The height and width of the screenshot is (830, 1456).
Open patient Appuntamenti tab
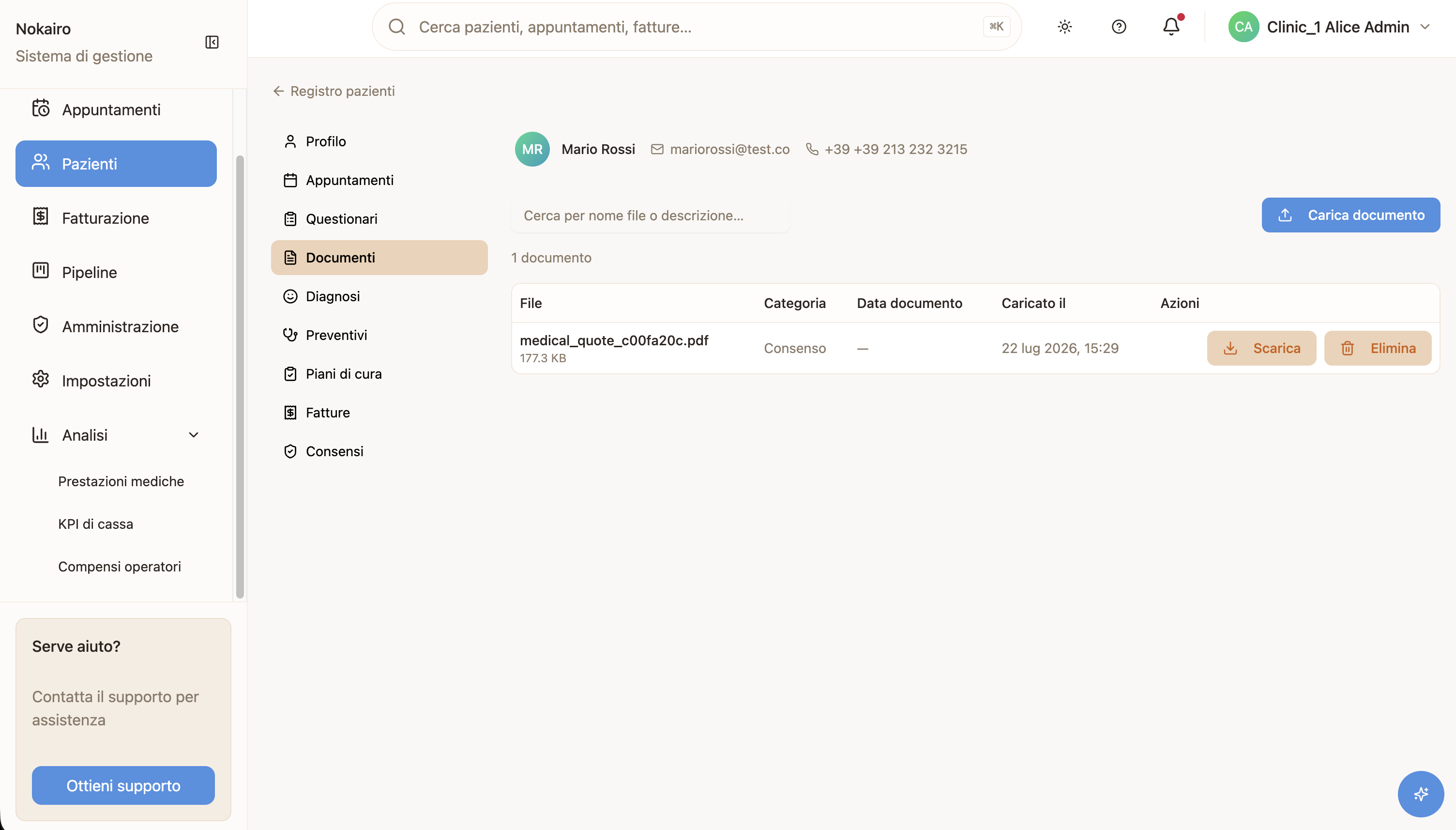click(379, 180)
